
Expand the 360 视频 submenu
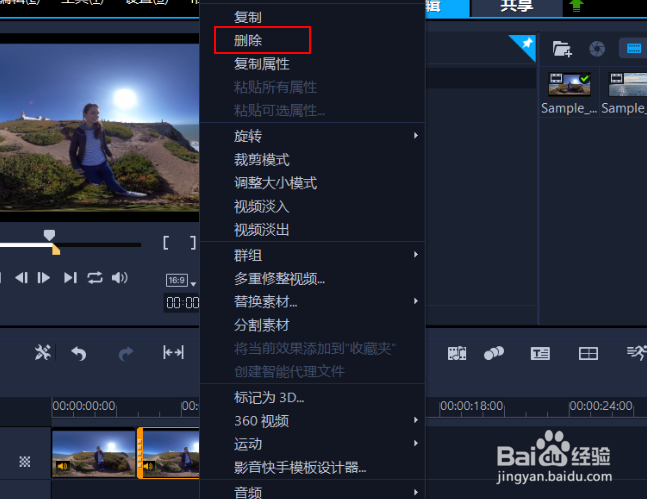tap(312, 421)
